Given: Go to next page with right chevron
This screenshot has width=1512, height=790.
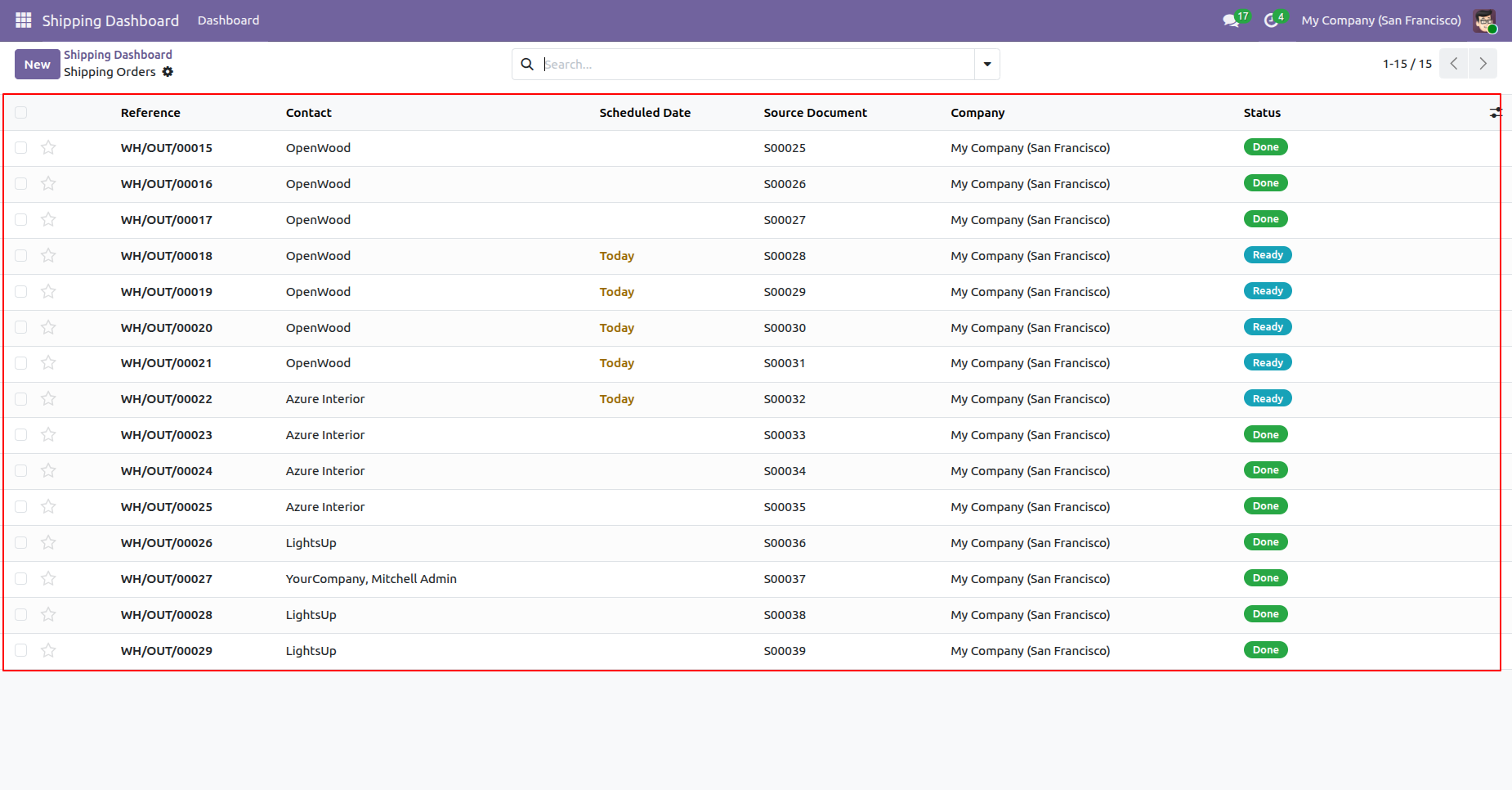Looking at the screenshot, I should [x=1483, y=64].
